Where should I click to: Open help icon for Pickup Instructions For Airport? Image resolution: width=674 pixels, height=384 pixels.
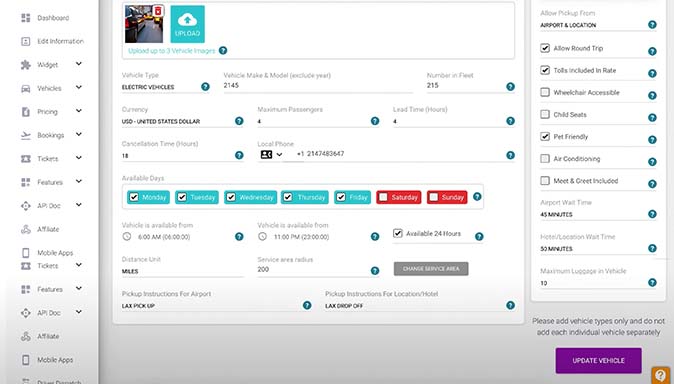tap(307, 305)
